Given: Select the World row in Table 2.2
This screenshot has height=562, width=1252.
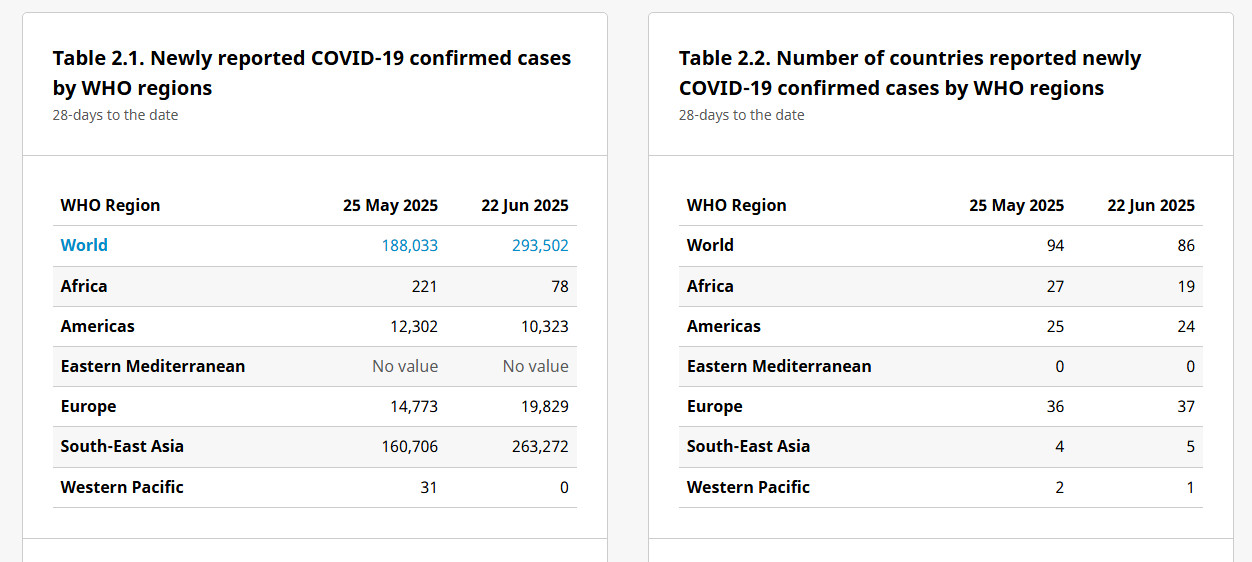Looking at the screenshot, I should pos(941,245).
